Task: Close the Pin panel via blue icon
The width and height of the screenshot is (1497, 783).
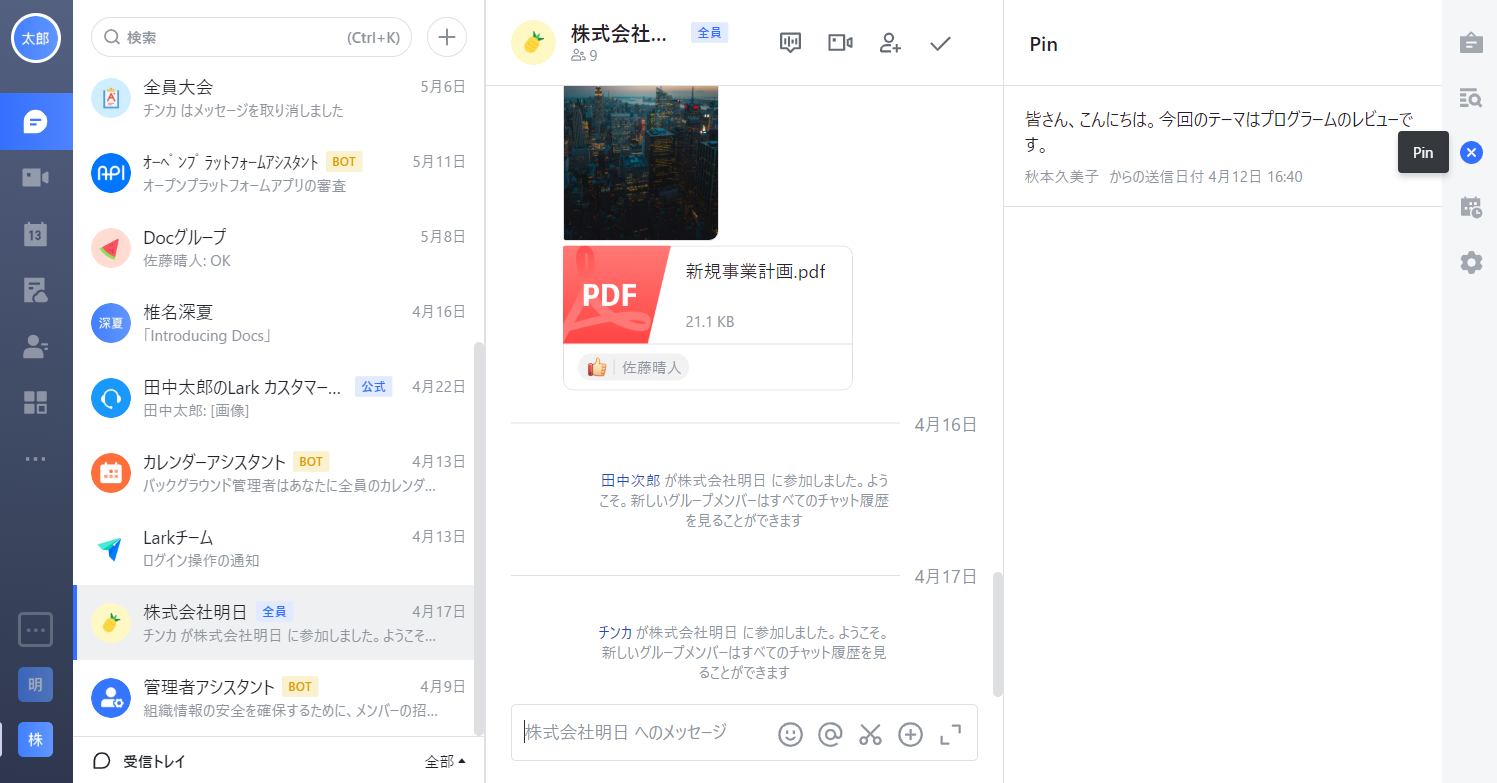Action: click(1471, 153)
